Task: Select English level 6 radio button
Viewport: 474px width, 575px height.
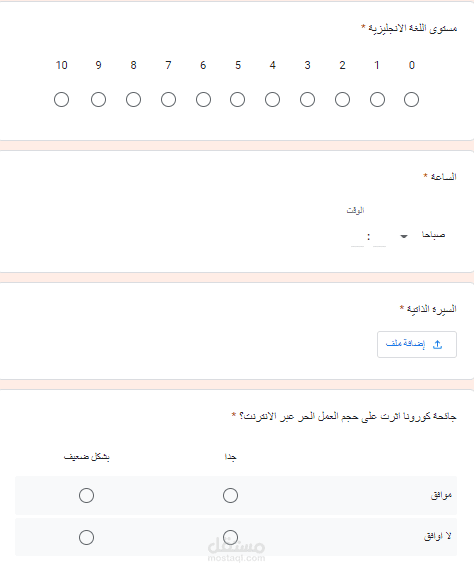Action: point(203,99)
